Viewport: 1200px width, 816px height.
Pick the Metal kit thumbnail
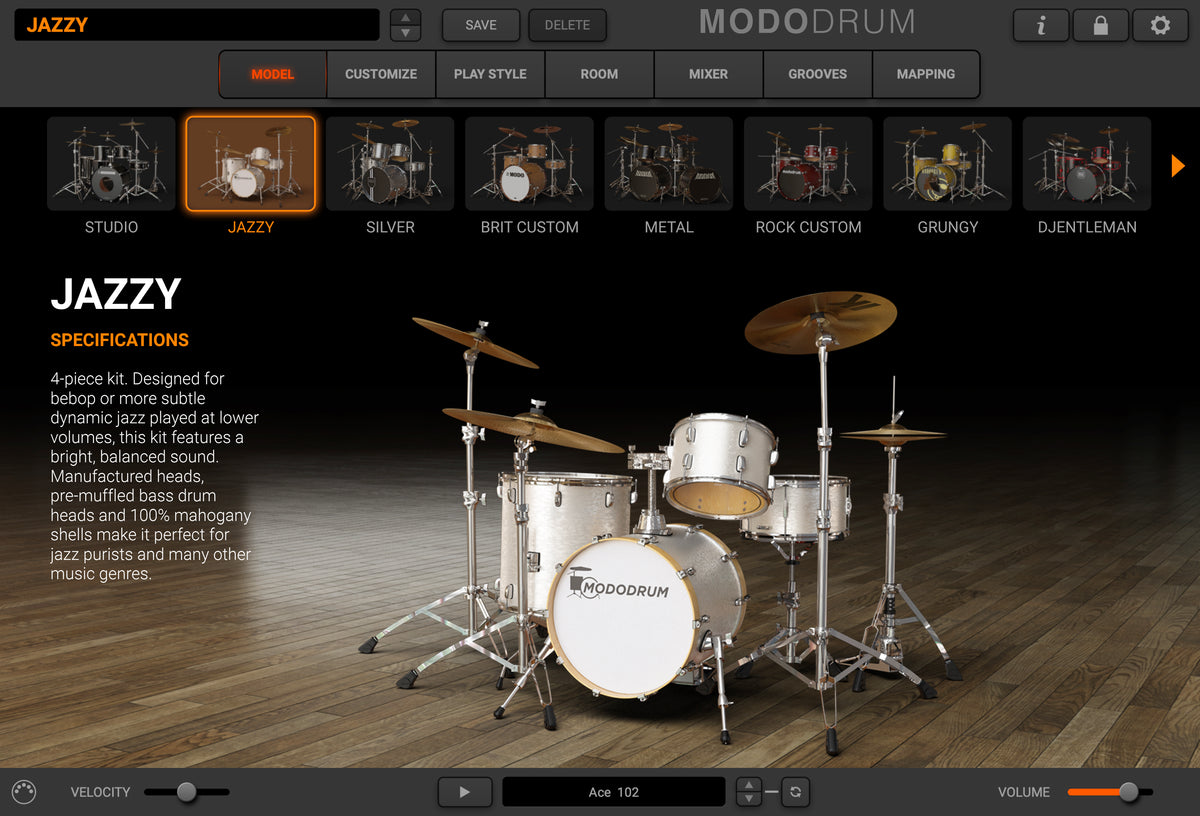pos(669,164)
